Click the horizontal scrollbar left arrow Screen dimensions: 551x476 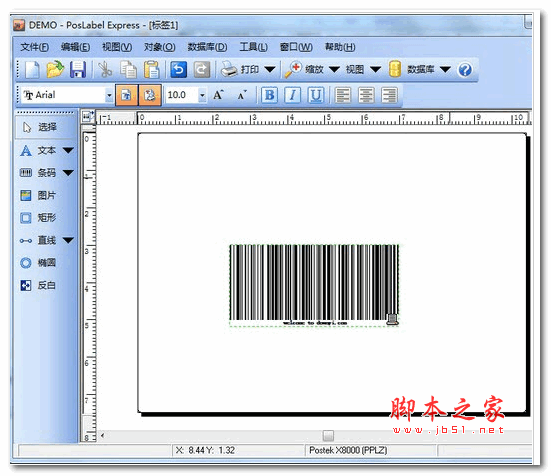click(103, 436)
